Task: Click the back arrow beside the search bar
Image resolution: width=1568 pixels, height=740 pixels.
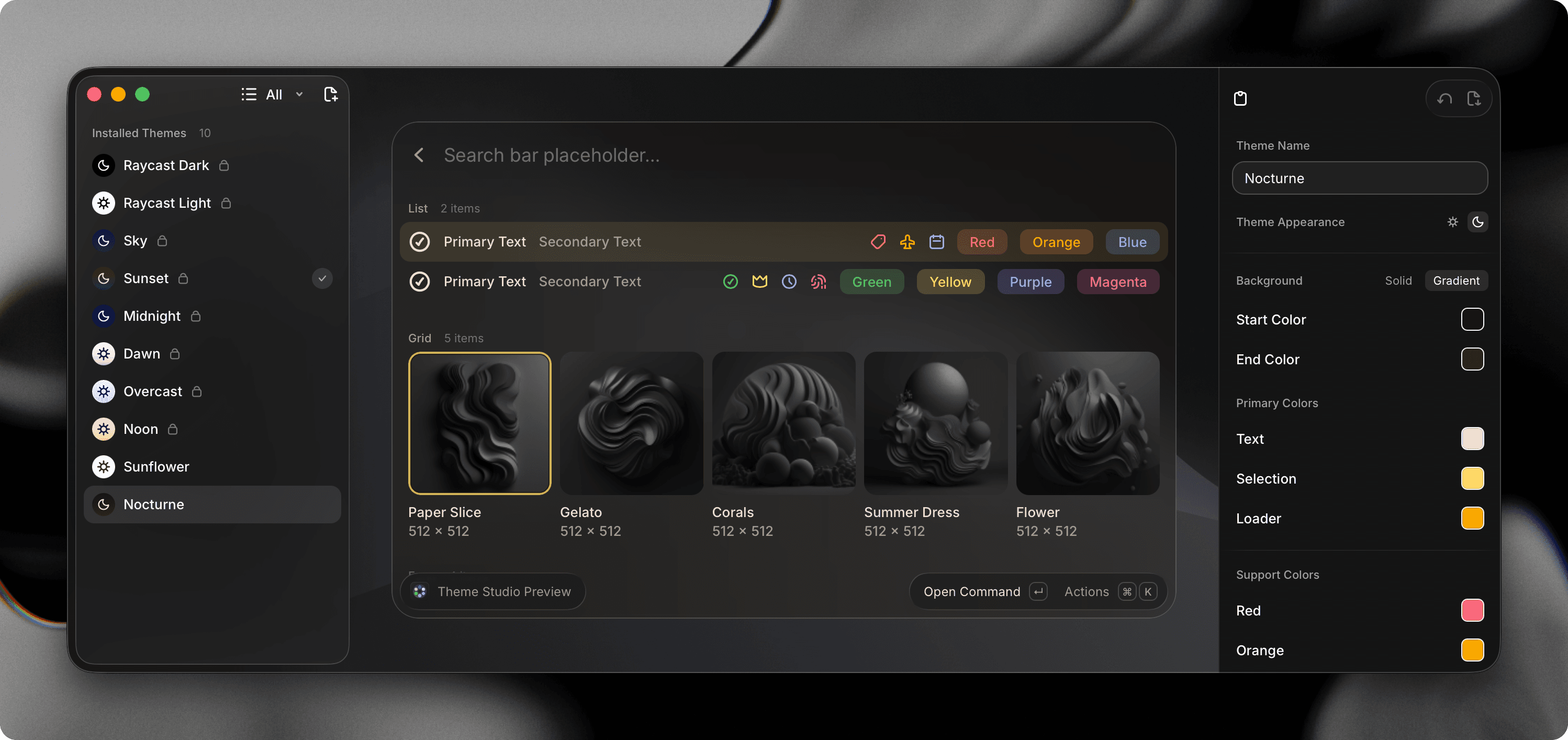Action: click(419, 155)
